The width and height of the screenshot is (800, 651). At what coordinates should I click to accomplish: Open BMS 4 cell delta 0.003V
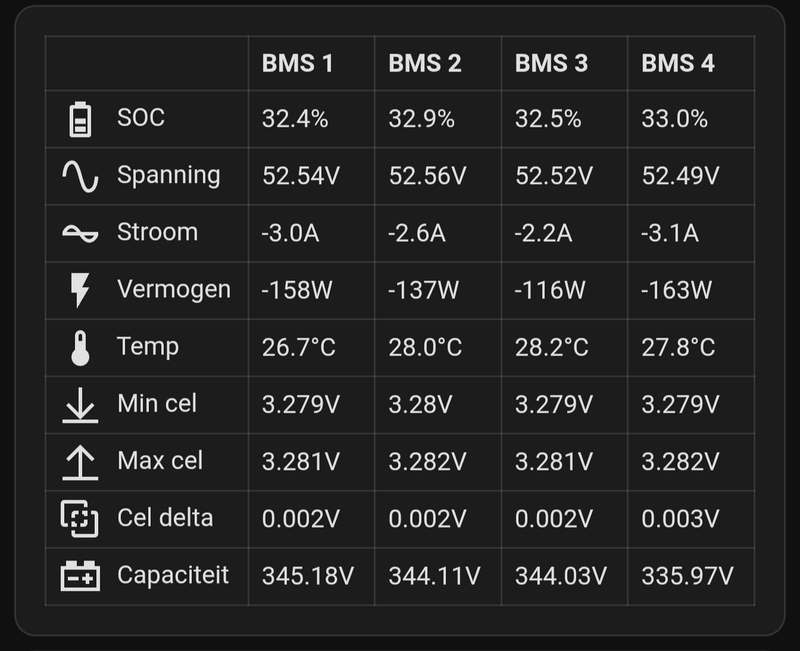tap(680, 519)
